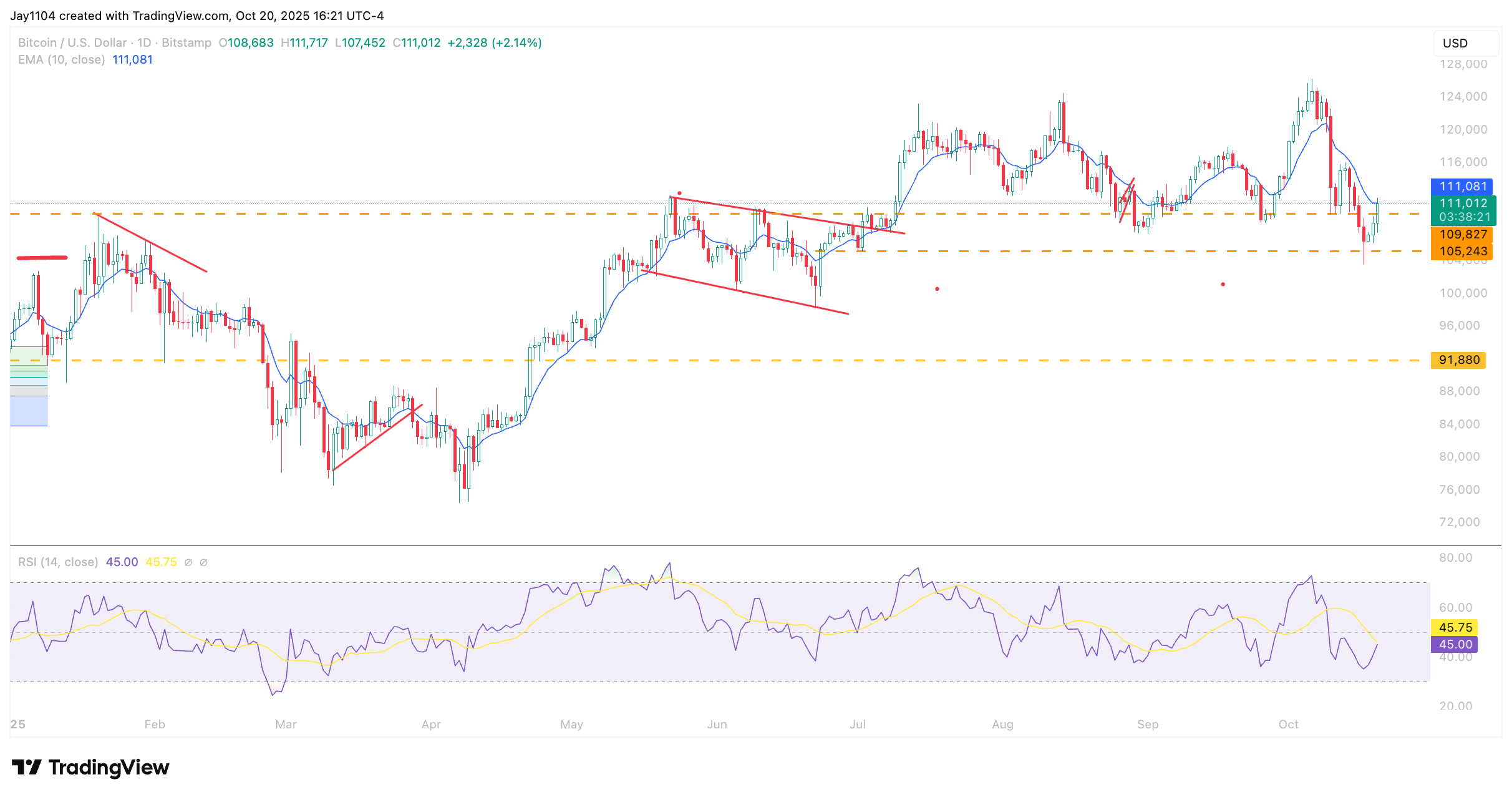
Task: Click the TradingView logo at bottom left
Action: coord(90,767)
